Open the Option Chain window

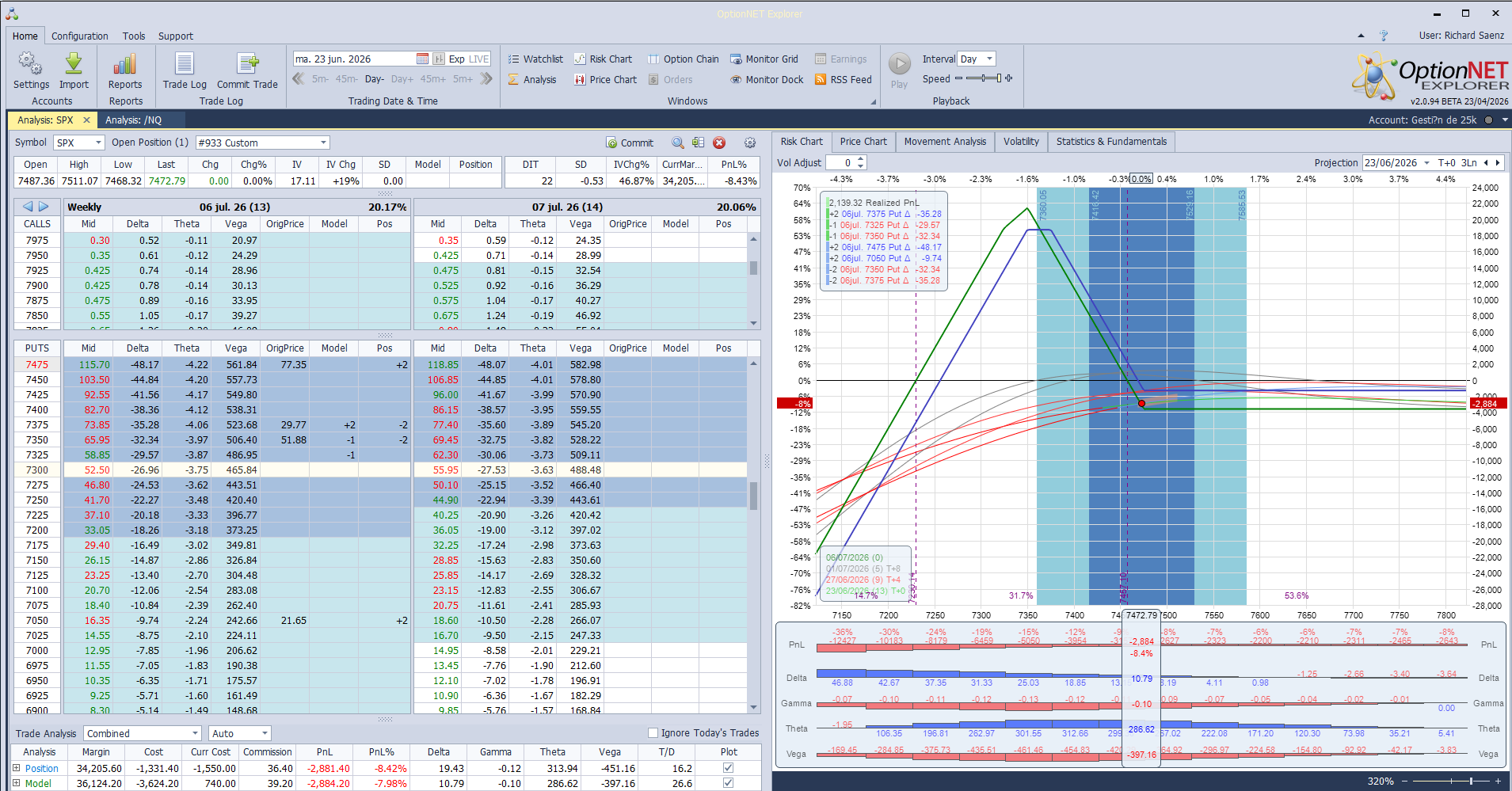tap(684, 59)
